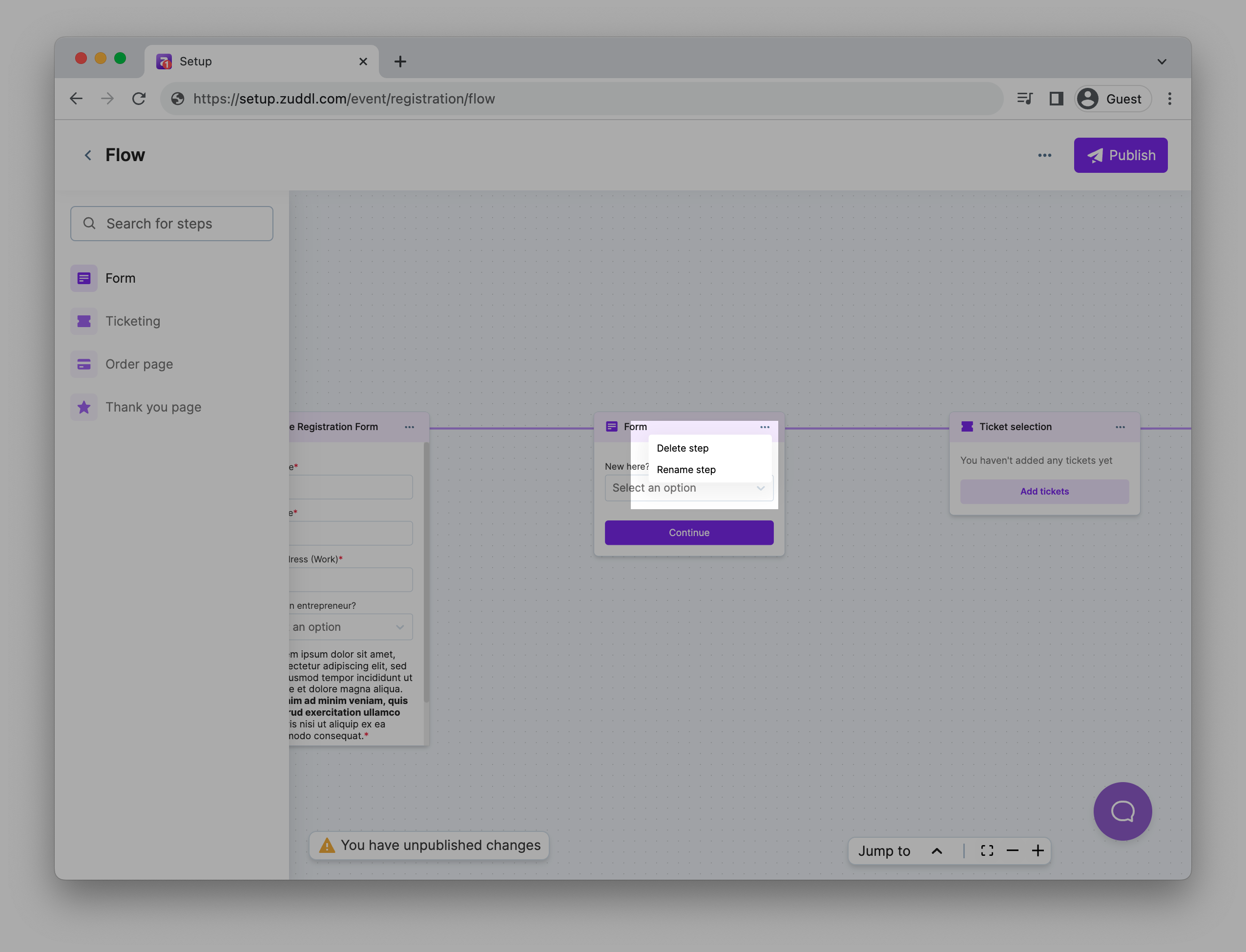The image size is (1246, 952).
Task: Choose Rename step from the menu
Action: coord(685,470)
